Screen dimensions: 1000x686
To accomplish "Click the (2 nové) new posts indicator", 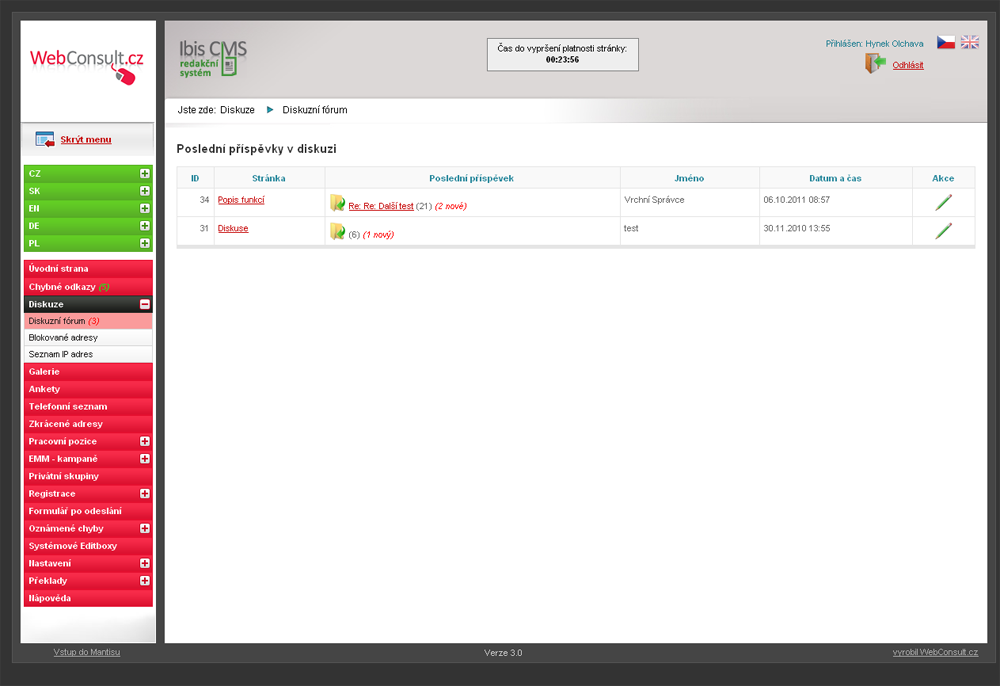I will coord(450,206).
